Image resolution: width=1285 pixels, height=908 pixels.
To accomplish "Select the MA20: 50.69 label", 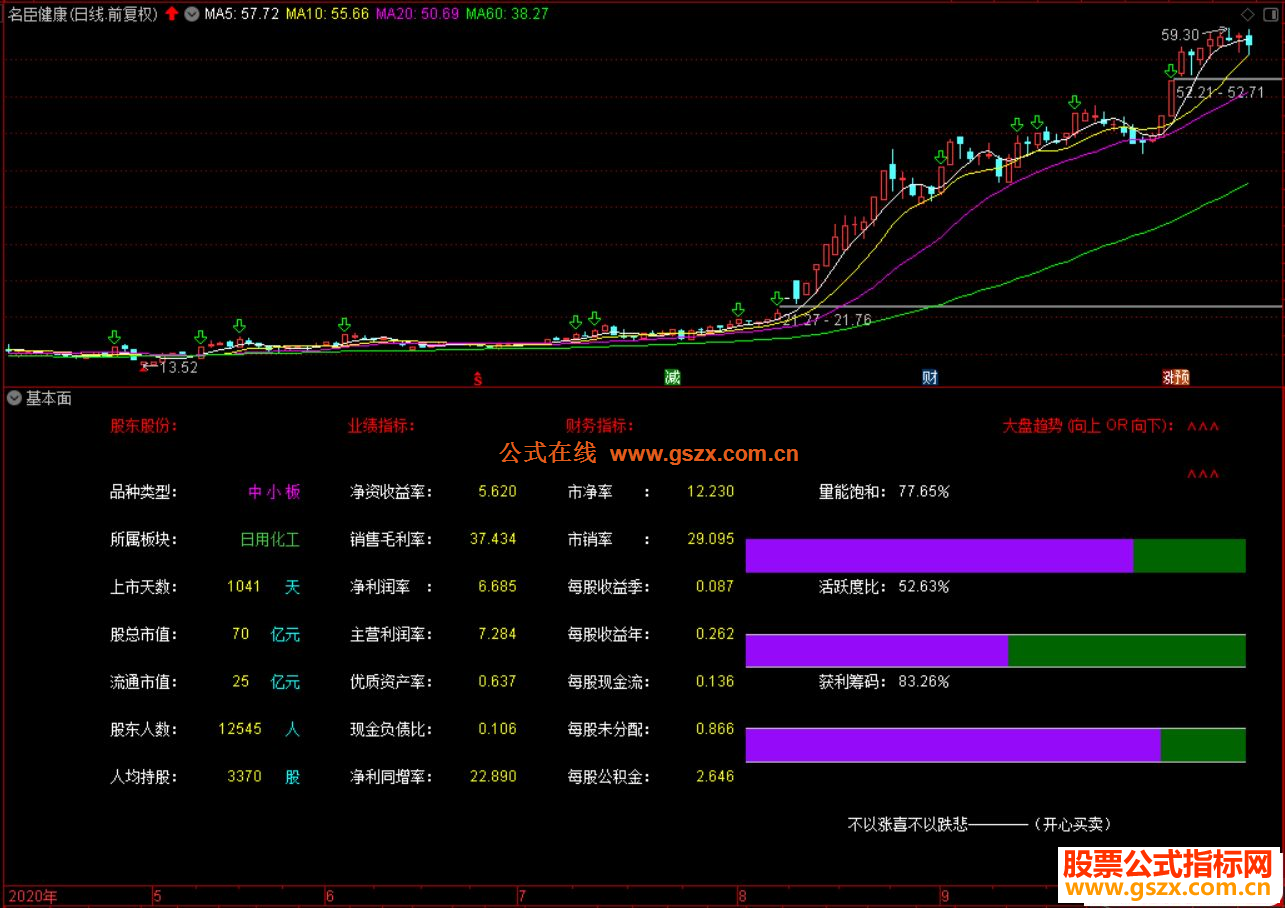I will pyautogui.click(x=418, y=14).
